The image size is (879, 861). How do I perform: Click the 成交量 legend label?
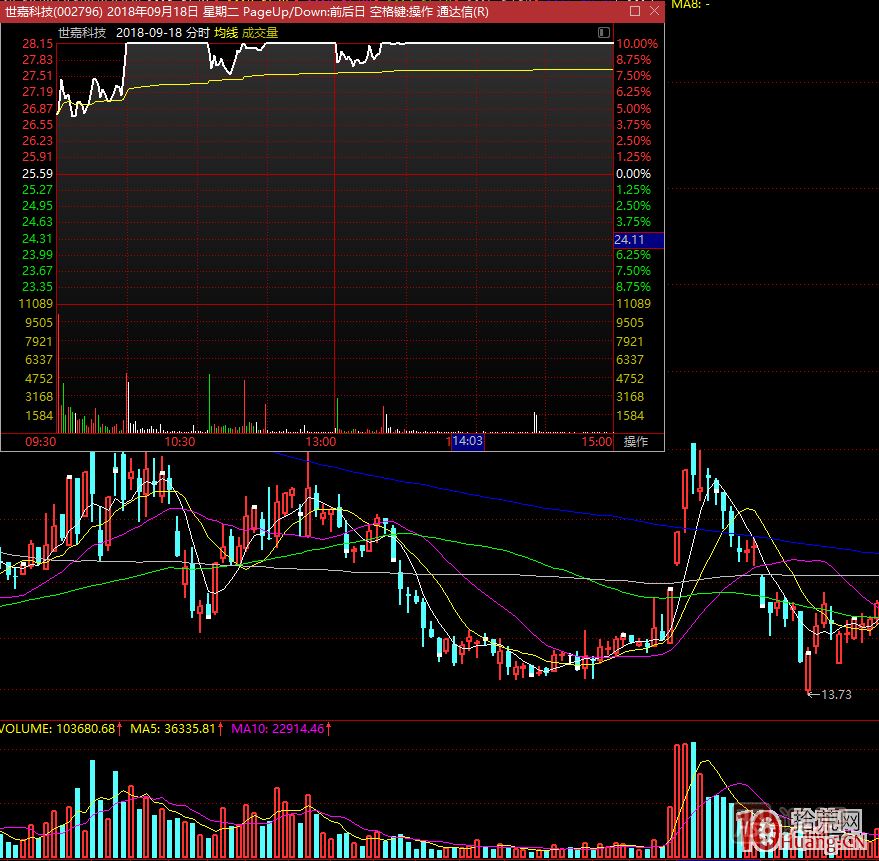260,32
